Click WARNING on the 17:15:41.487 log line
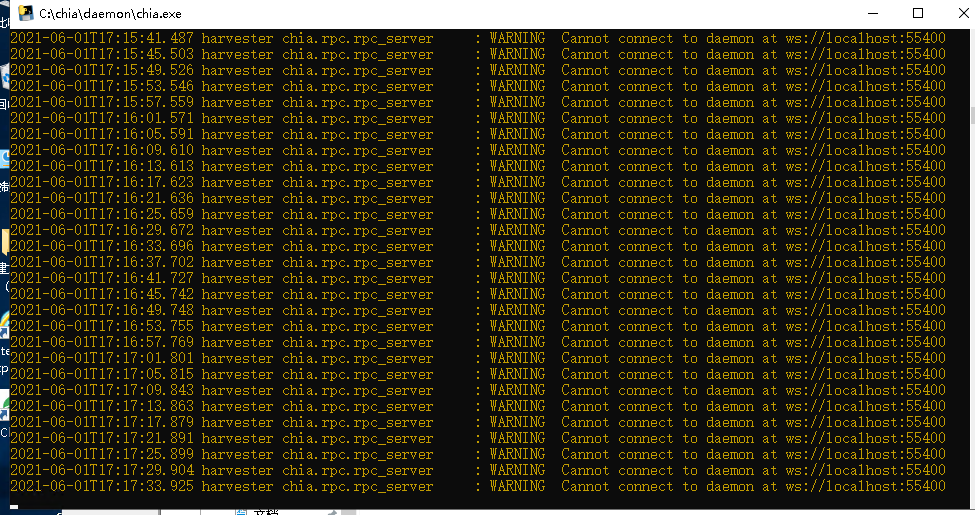Screen dimensions: 975x515 [517, 39]
